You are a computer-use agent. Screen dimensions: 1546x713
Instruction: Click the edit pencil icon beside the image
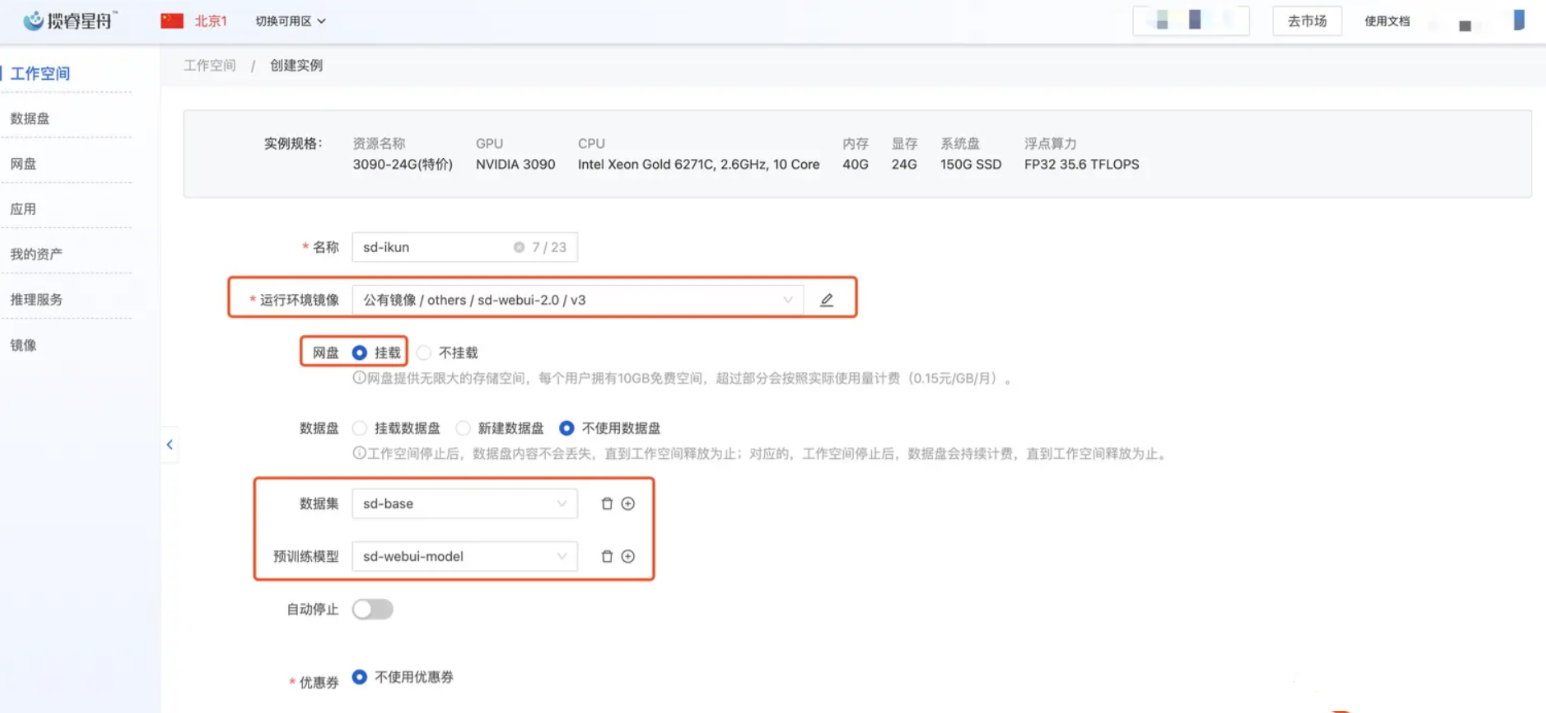tap(826, 299)
